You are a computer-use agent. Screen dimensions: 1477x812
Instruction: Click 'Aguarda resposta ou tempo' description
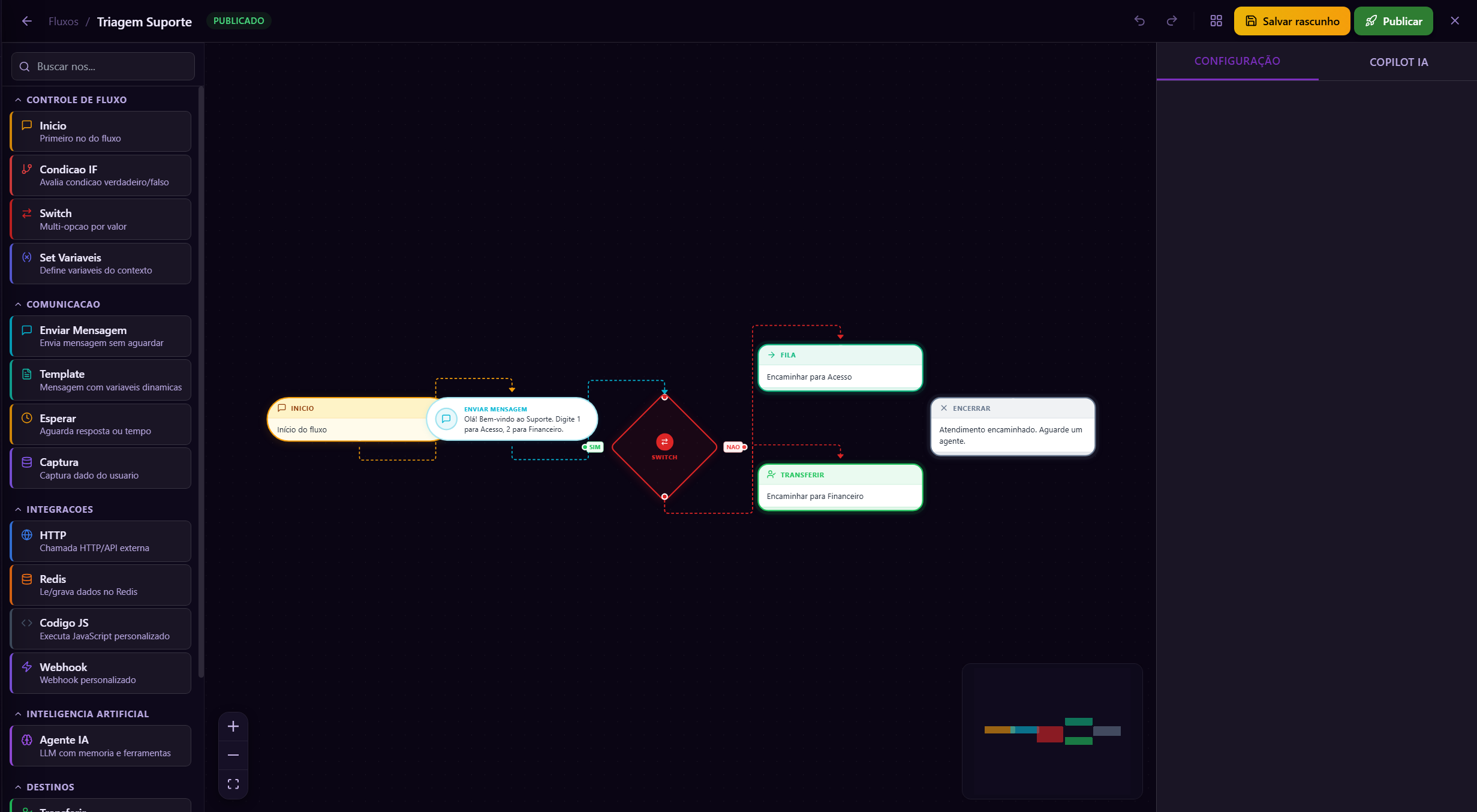95,431
